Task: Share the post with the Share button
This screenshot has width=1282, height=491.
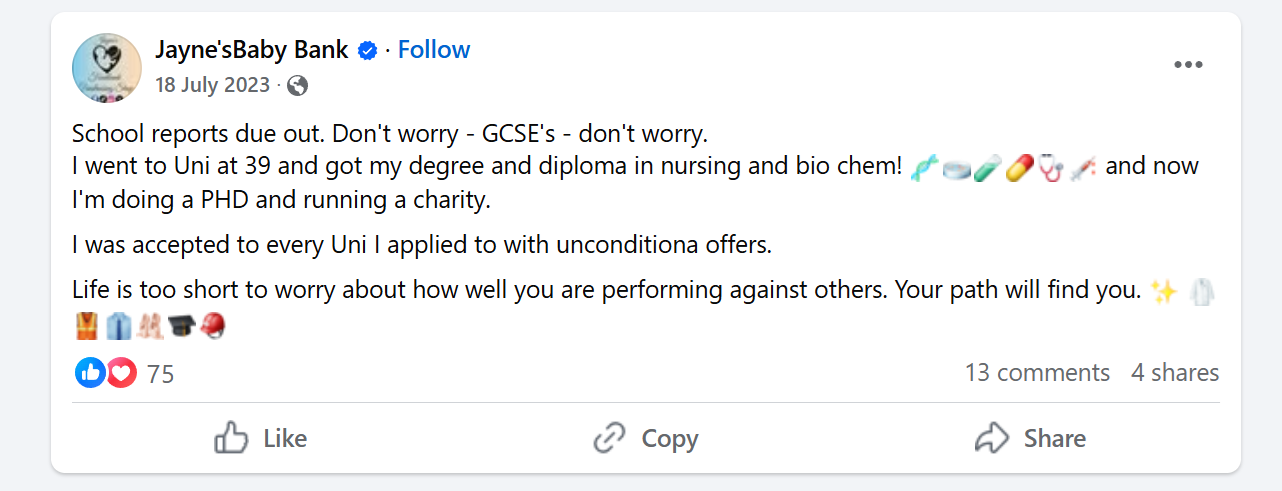Action: click(1030, 438)
